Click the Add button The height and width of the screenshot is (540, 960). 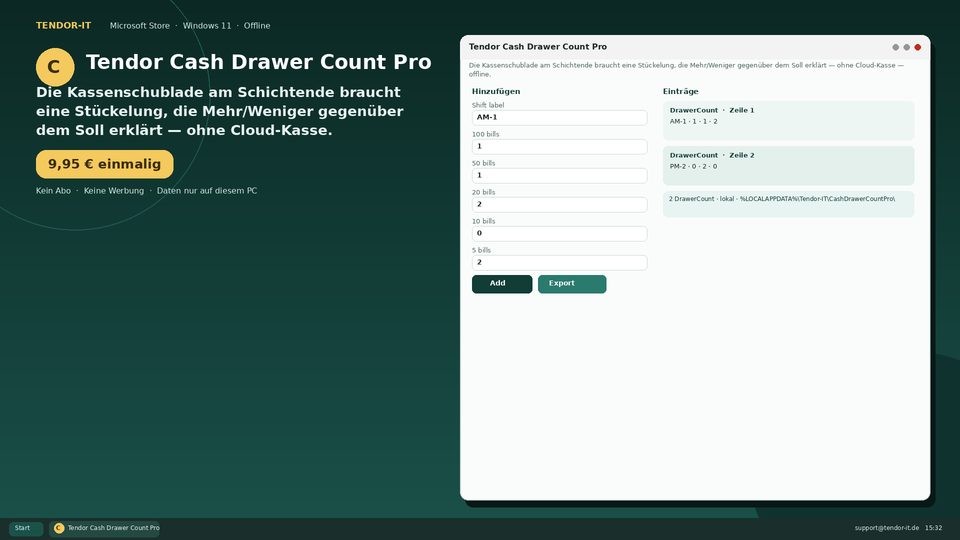pos(502,284)
